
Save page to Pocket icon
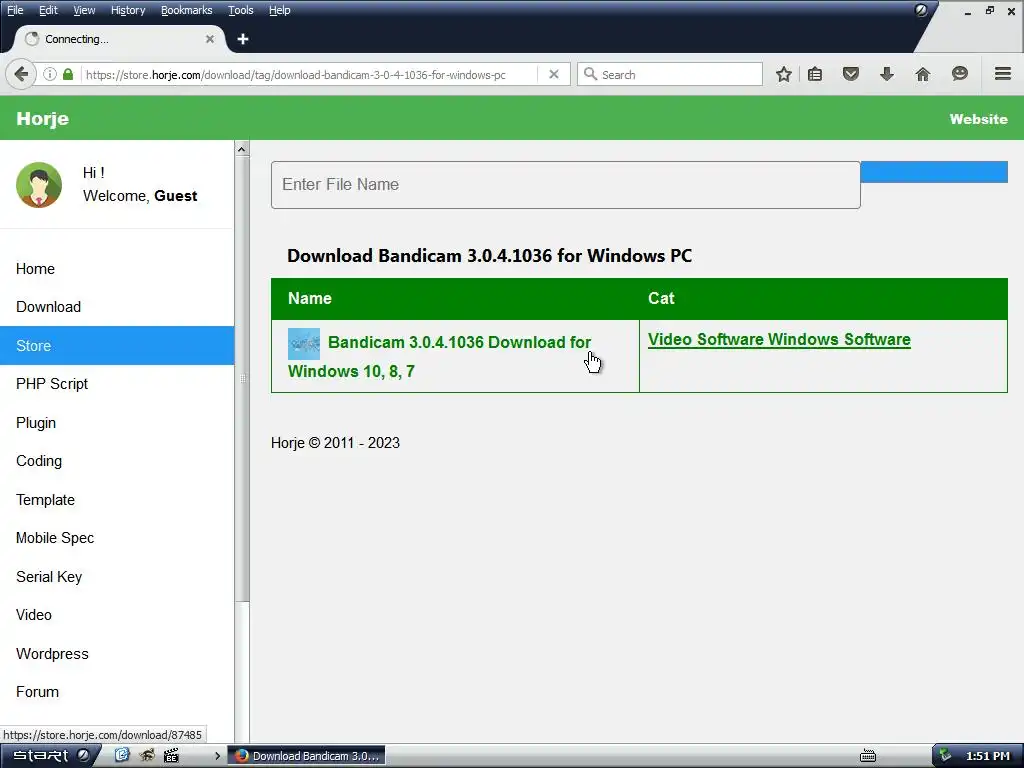pos(851,74)
